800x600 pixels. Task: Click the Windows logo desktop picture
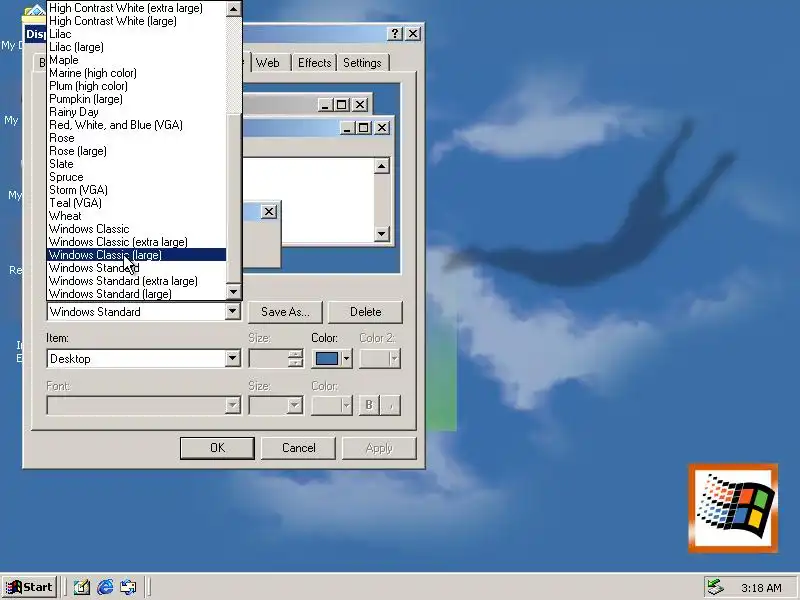coord(733,508)
